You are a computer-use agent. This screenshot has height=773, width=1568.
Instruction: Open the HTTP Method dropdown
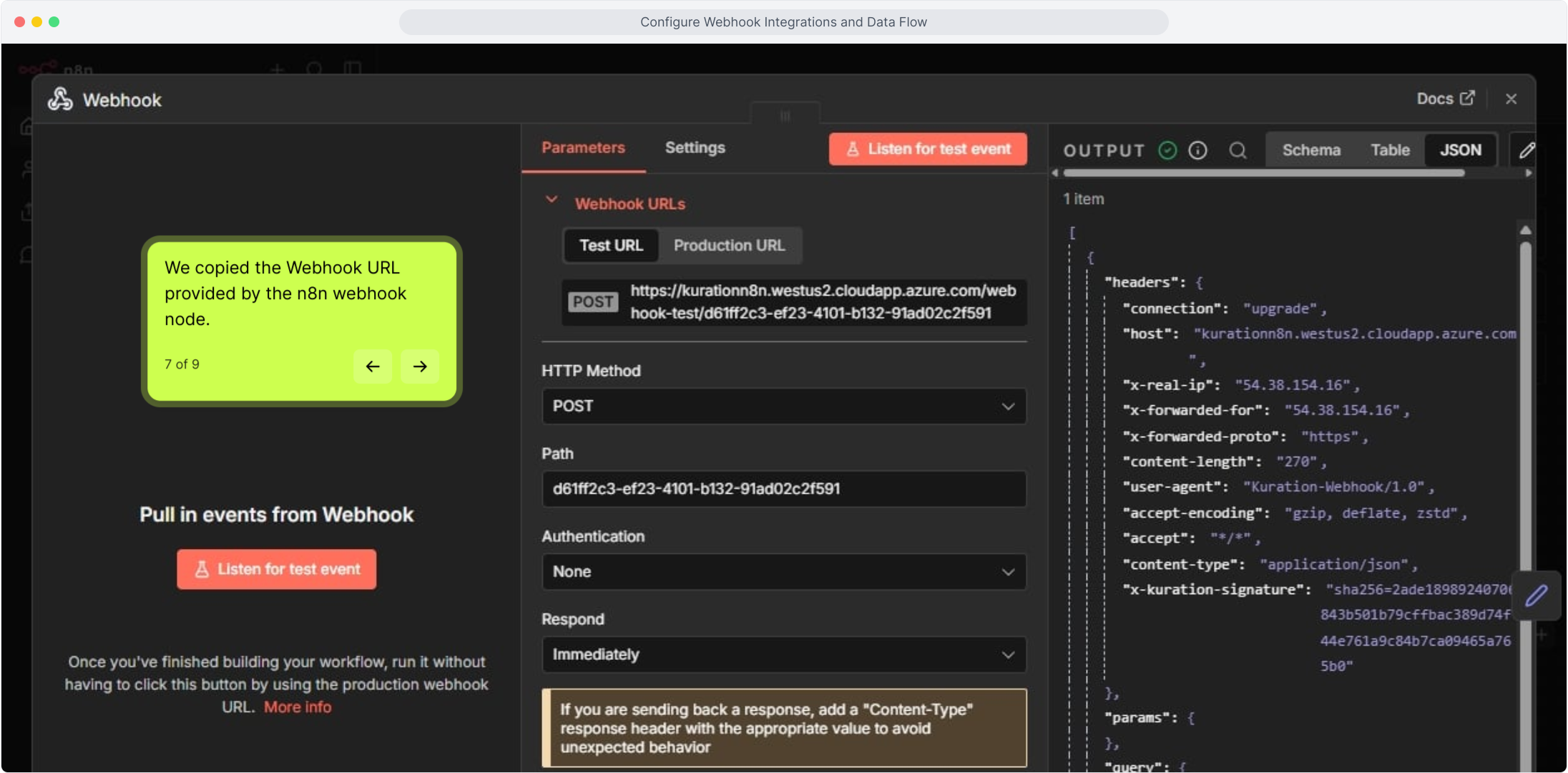click(x=784, y=407)
